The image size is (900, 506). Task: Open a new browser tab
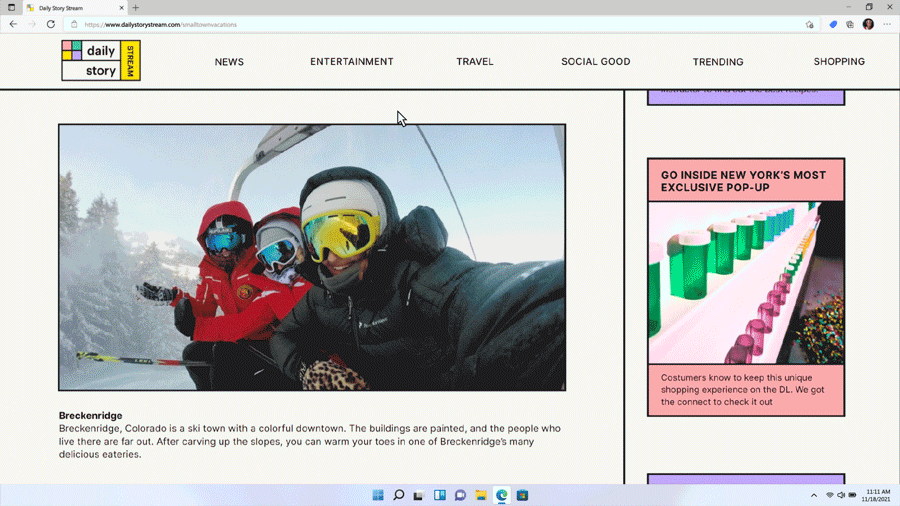click(x=136, y=8)
